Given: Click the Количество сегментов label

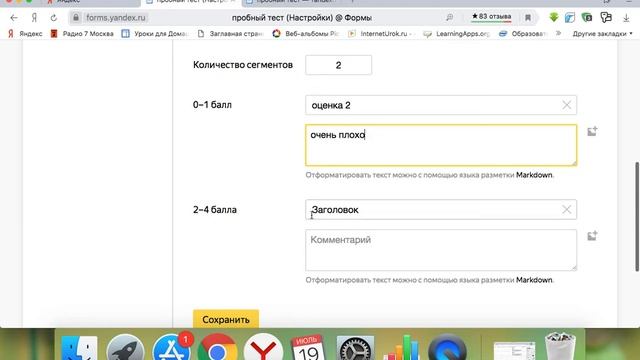Looking at the screenshot, I should [243, 65].
